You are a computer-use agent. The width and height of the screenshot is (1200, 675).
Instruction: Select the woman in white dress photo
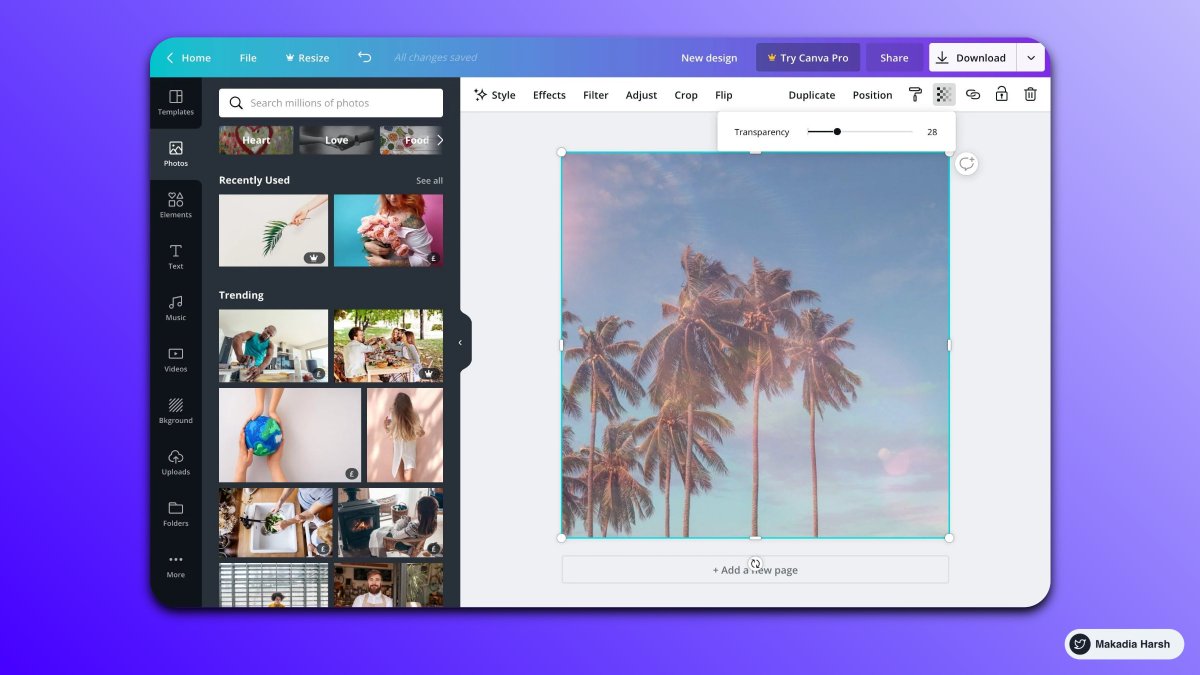(x=405, y=435)
